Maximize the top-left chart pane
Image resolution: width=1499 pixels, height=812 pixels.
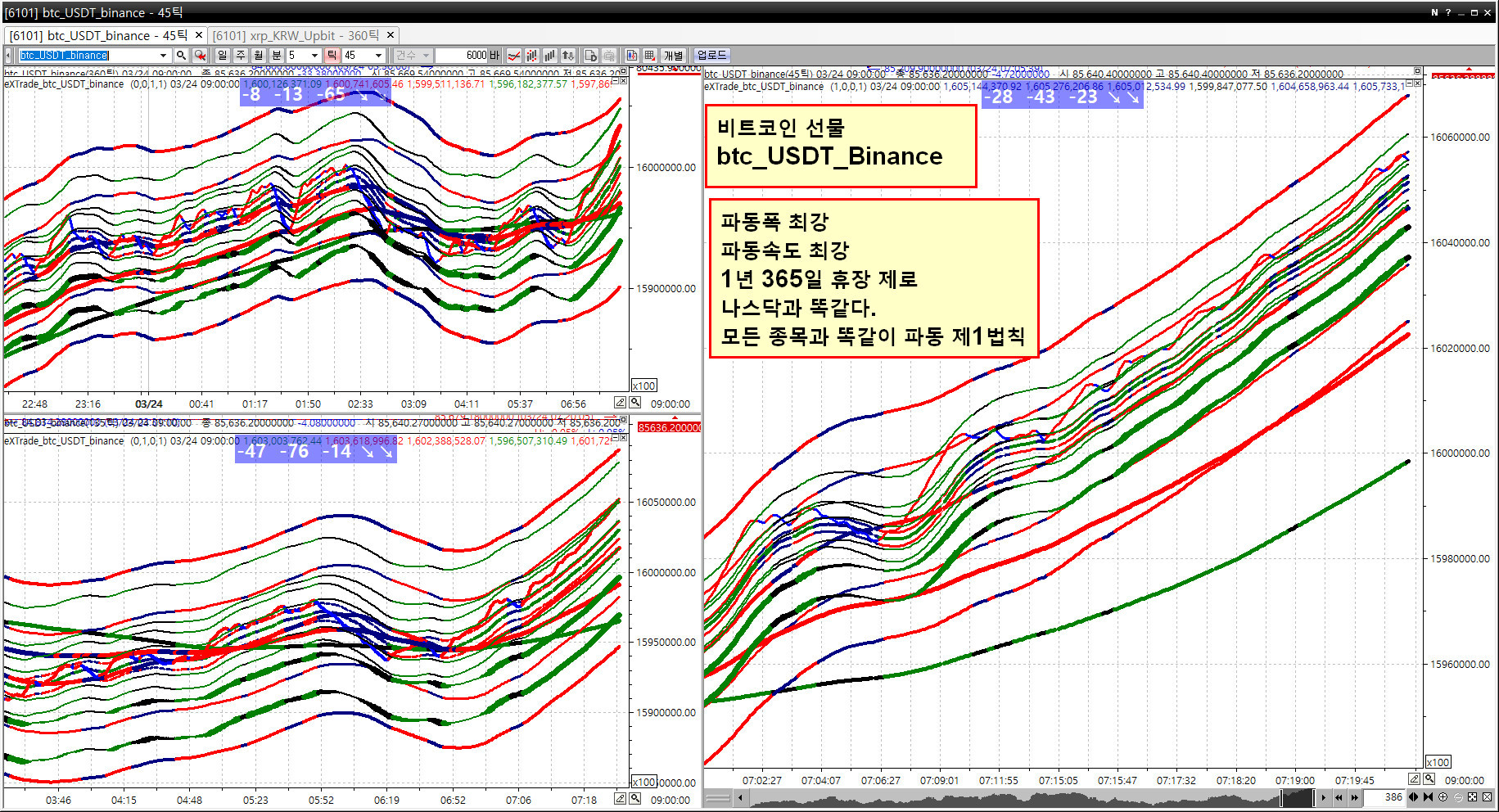tap(623, 71)
